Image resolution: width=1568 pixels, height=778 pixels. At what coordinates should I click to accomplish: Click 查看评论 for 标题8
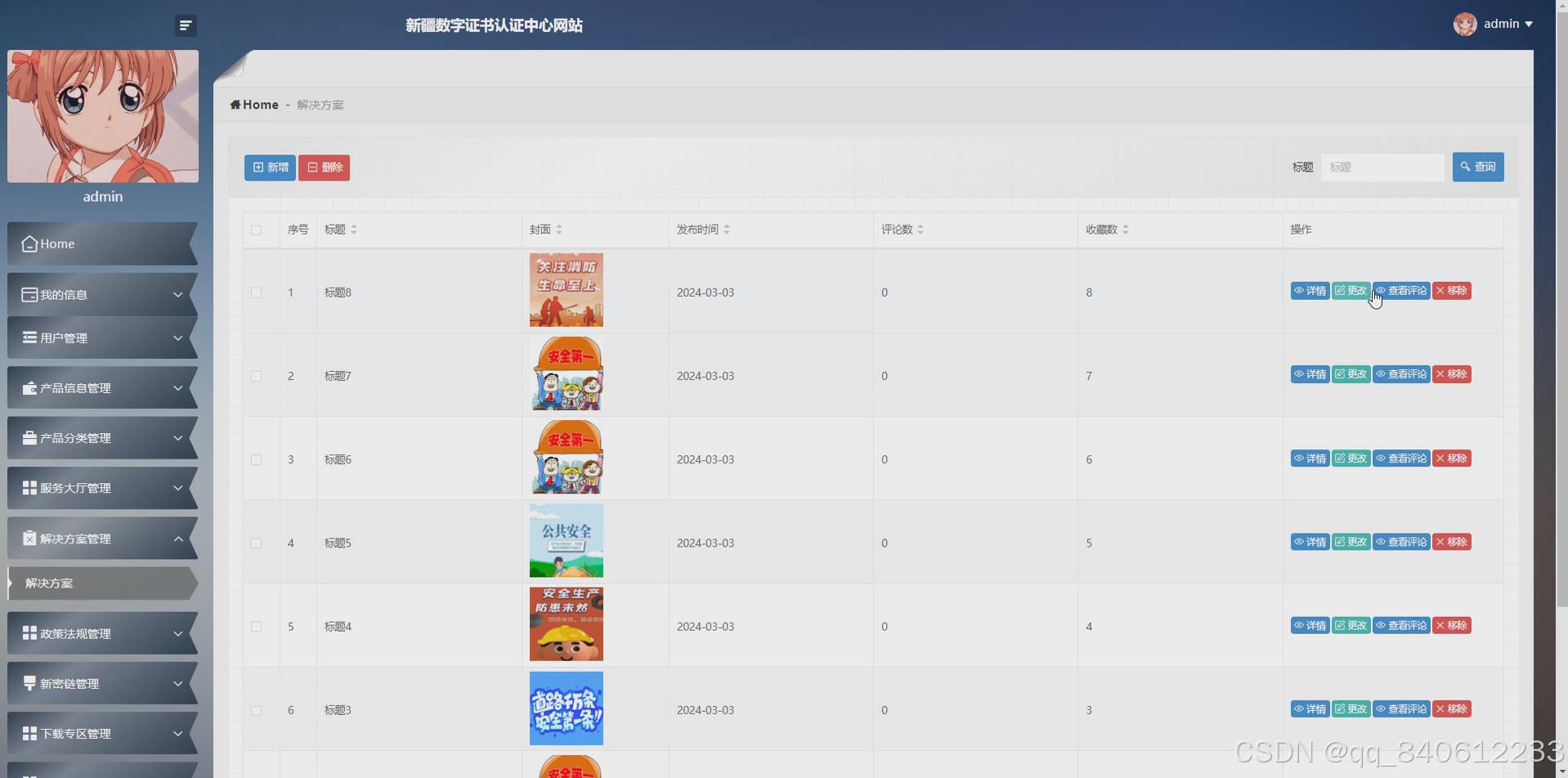(1401, 291)
